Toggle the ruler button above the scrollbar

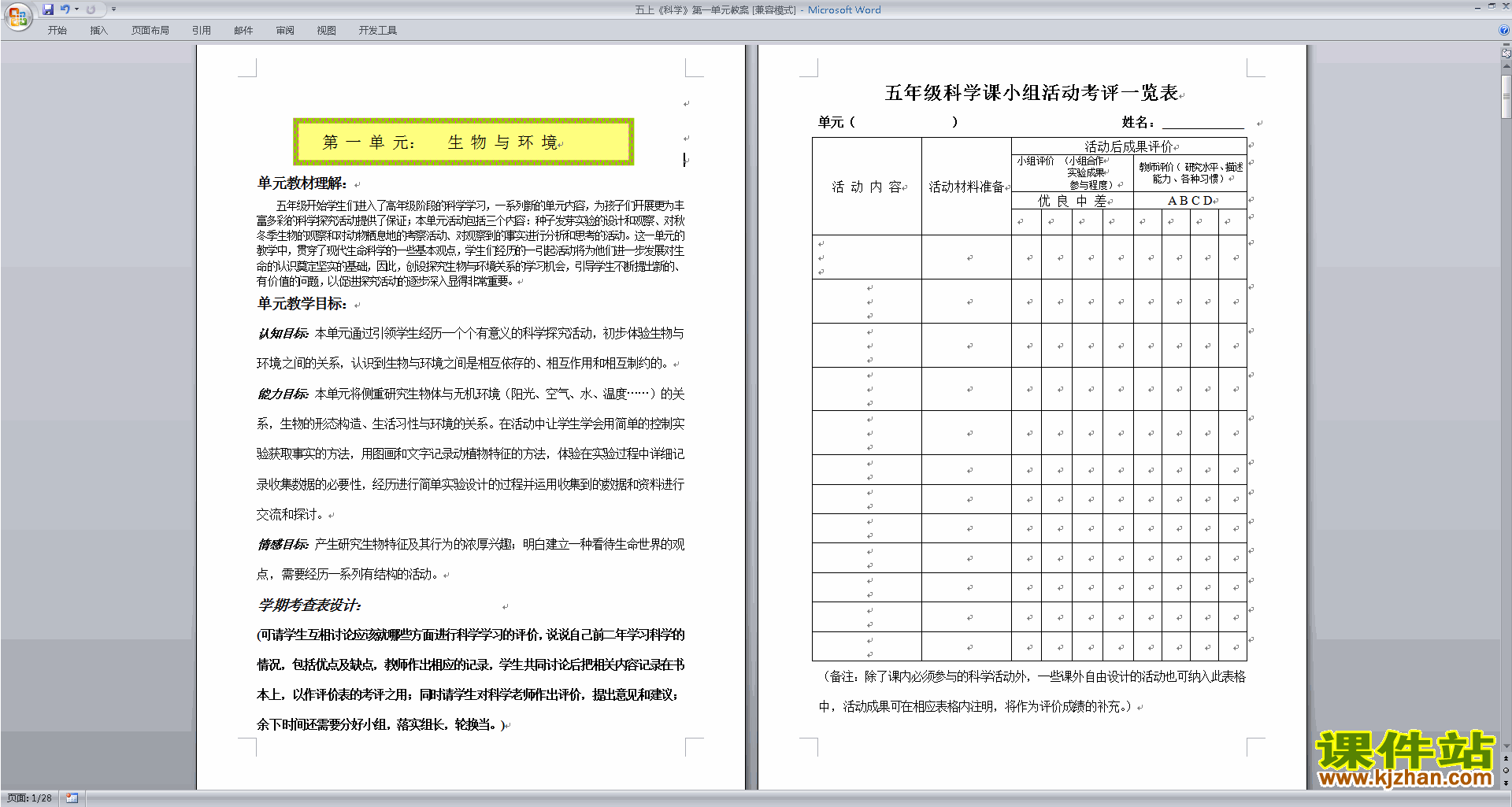click(x=1506, y=54)
